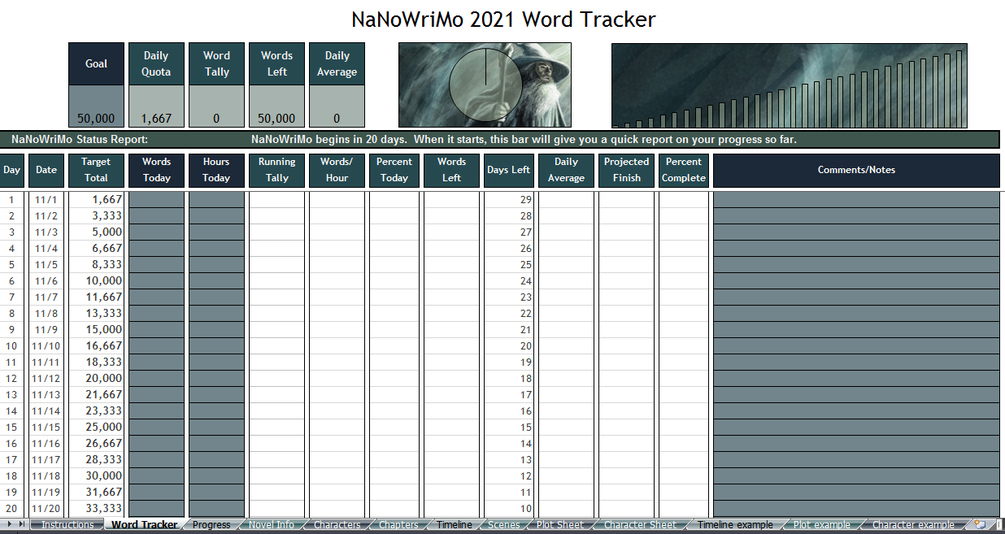Click target total 25,000 cell

click(x=96, y=427)
